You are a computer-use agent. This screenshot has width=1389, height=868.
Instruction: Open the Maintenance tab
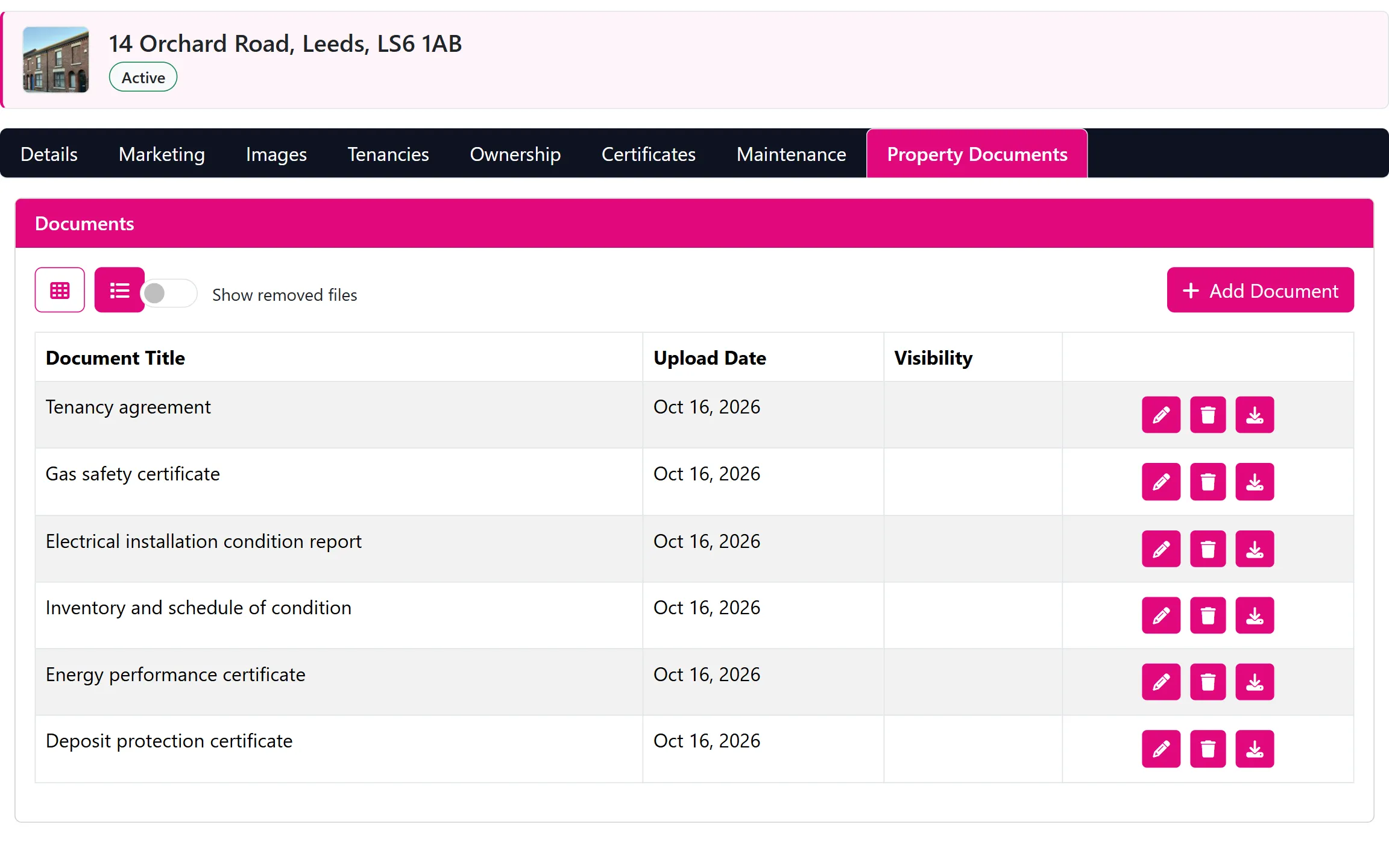(x=792, y=154)
